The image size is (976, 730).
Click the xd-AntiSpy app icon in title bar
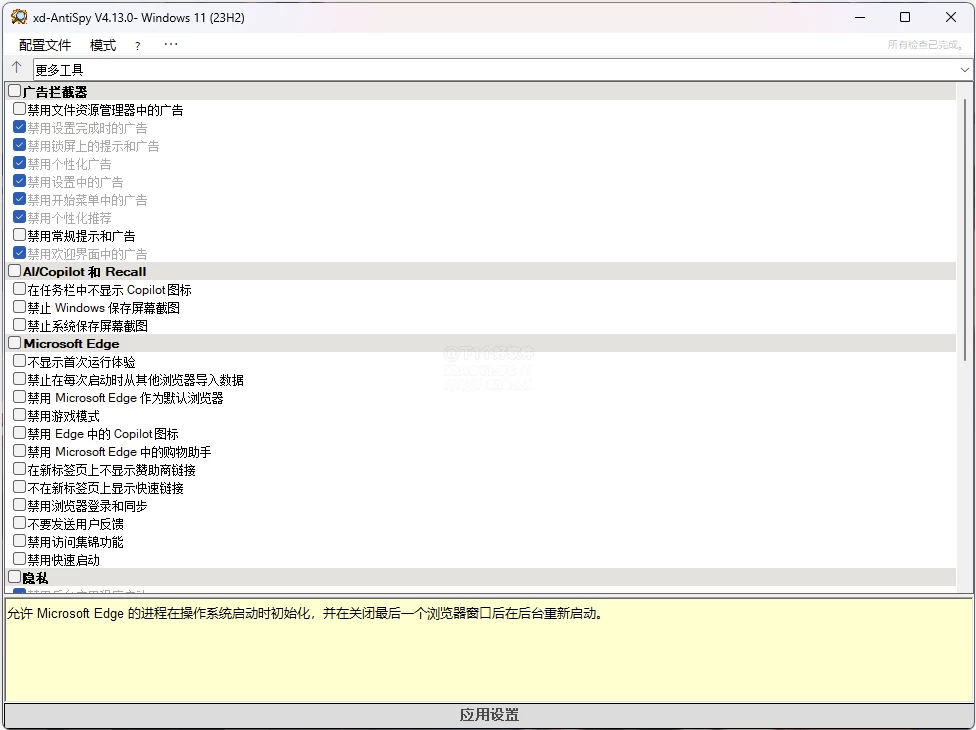click(x=19, y=17)
